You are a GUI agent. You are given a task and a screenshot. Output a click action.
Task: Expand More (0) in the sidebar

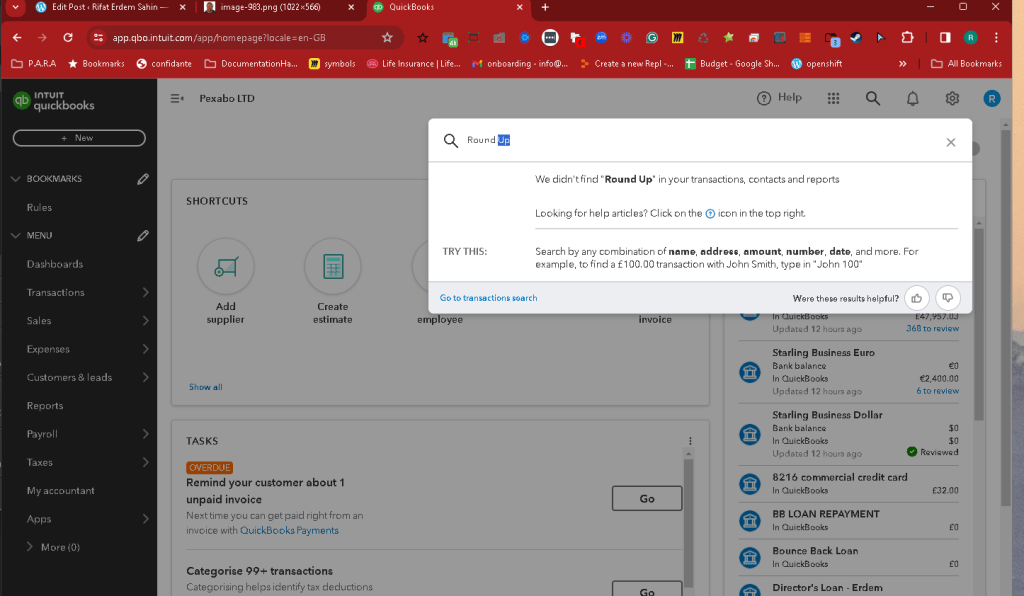(x=52, y=547)
